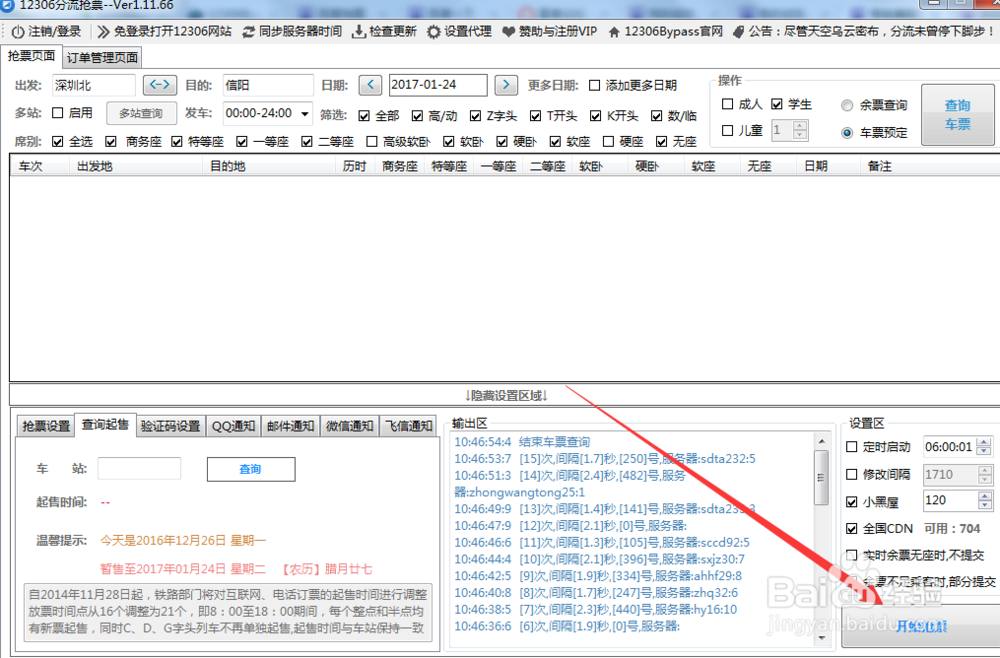Open the Fetion notification tab
1000x658 pixels.
click(x=408, y=426)
